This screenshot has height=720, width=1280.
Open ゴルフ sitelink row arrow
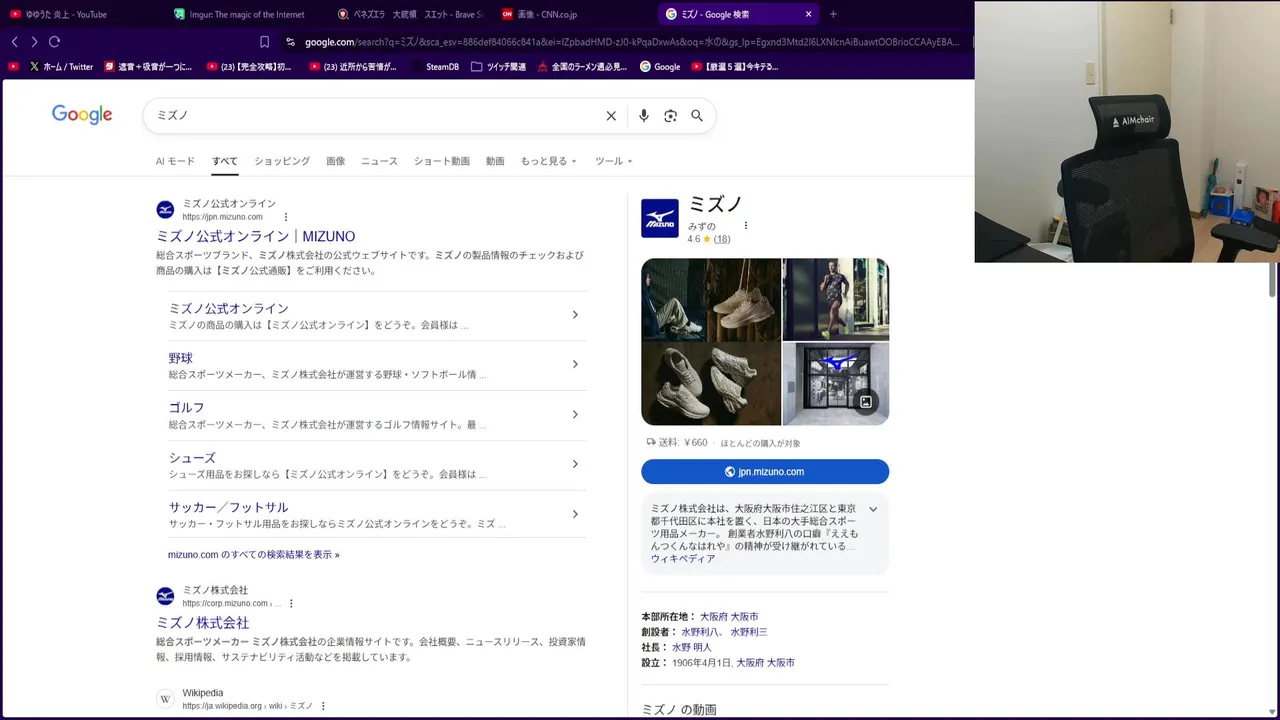coord(575,414)
